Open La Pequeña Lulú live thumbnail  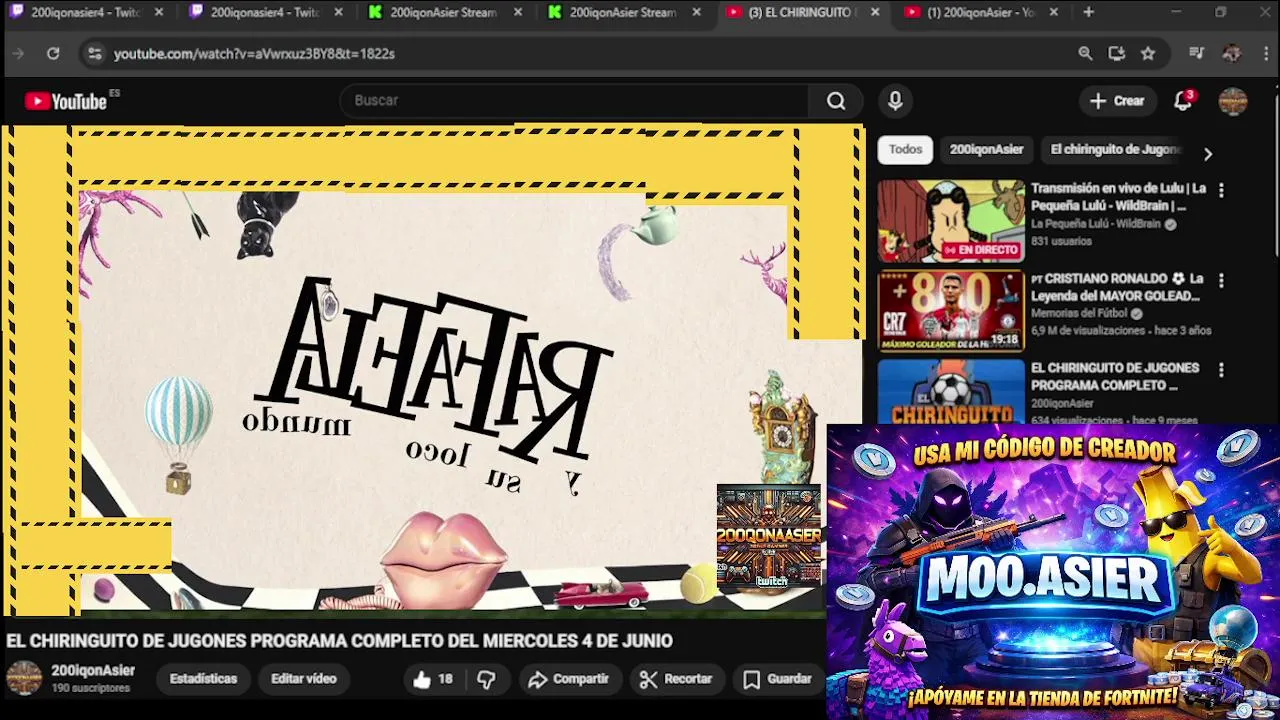tap(951, 221)
